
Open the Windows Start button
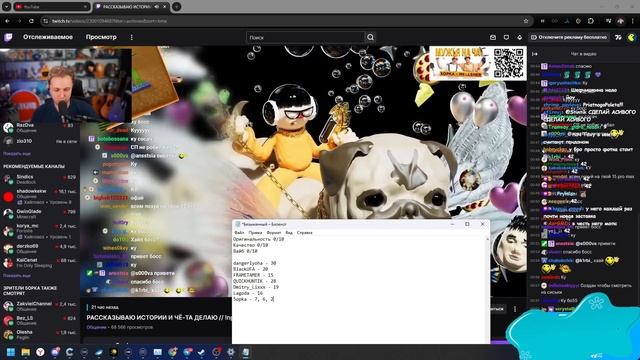[x=11, y=352]
